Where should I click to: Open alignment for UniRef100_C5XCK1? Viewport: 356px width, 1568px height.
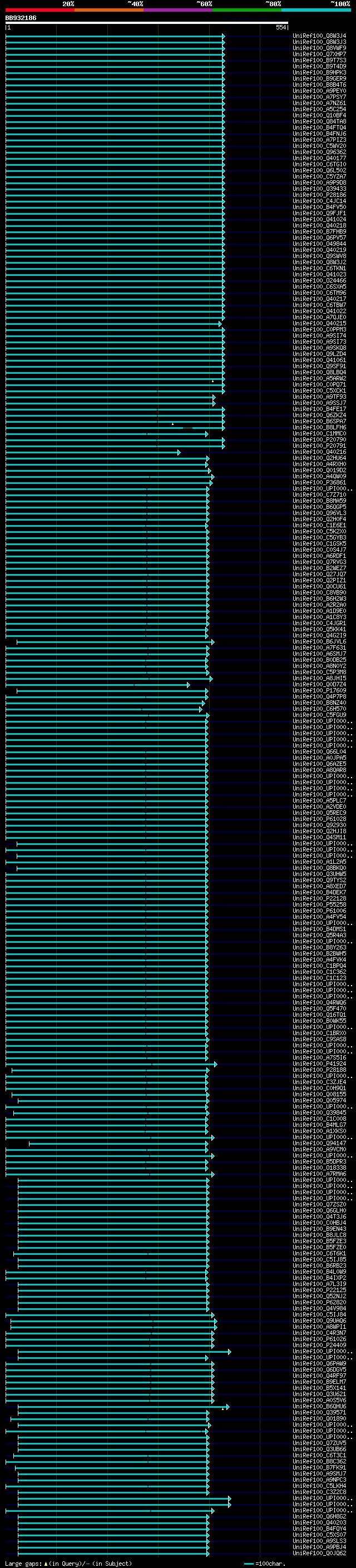tap(319, 391)
